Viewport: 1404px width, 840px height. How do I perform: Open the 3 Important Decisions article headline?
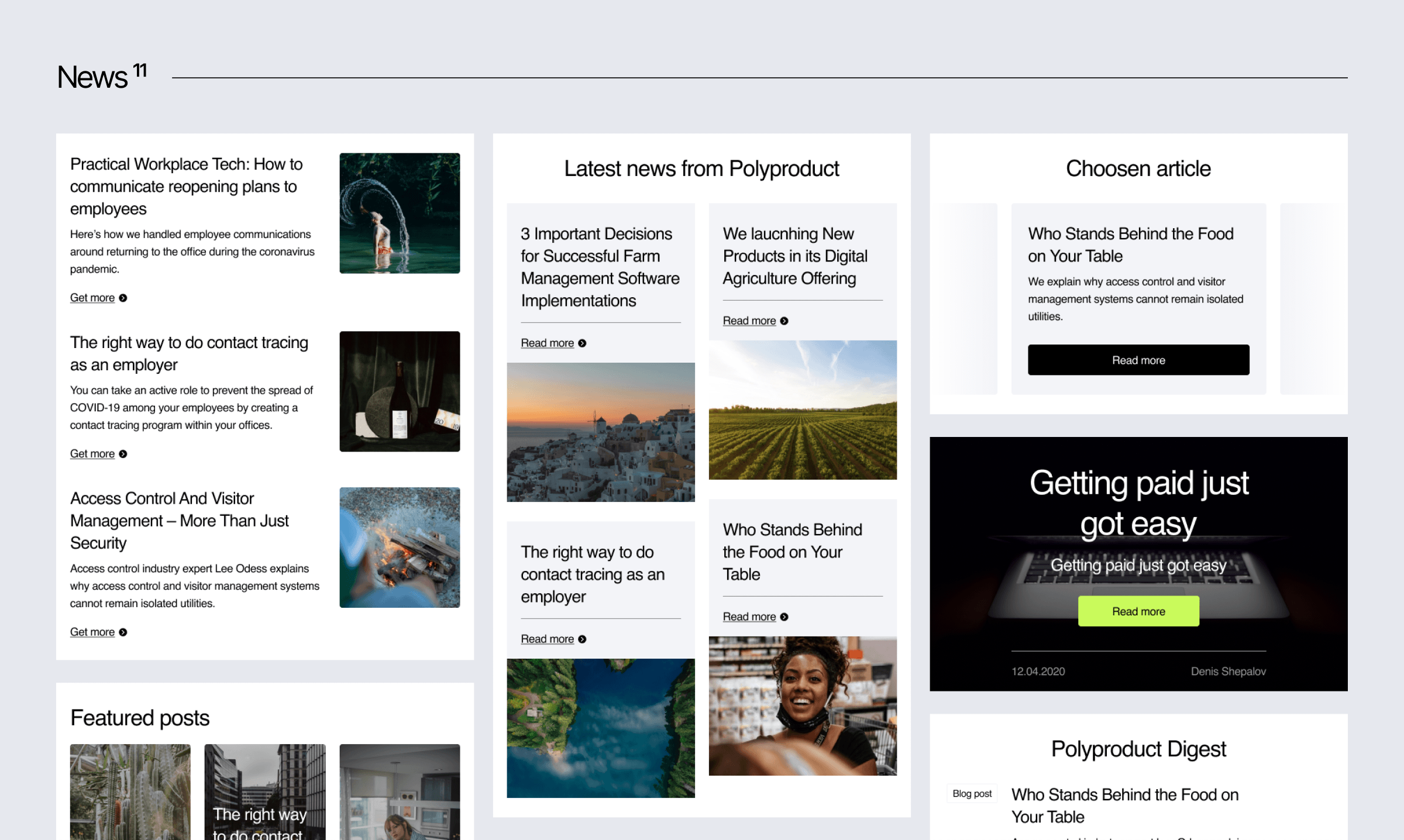(x=599, y=267)
